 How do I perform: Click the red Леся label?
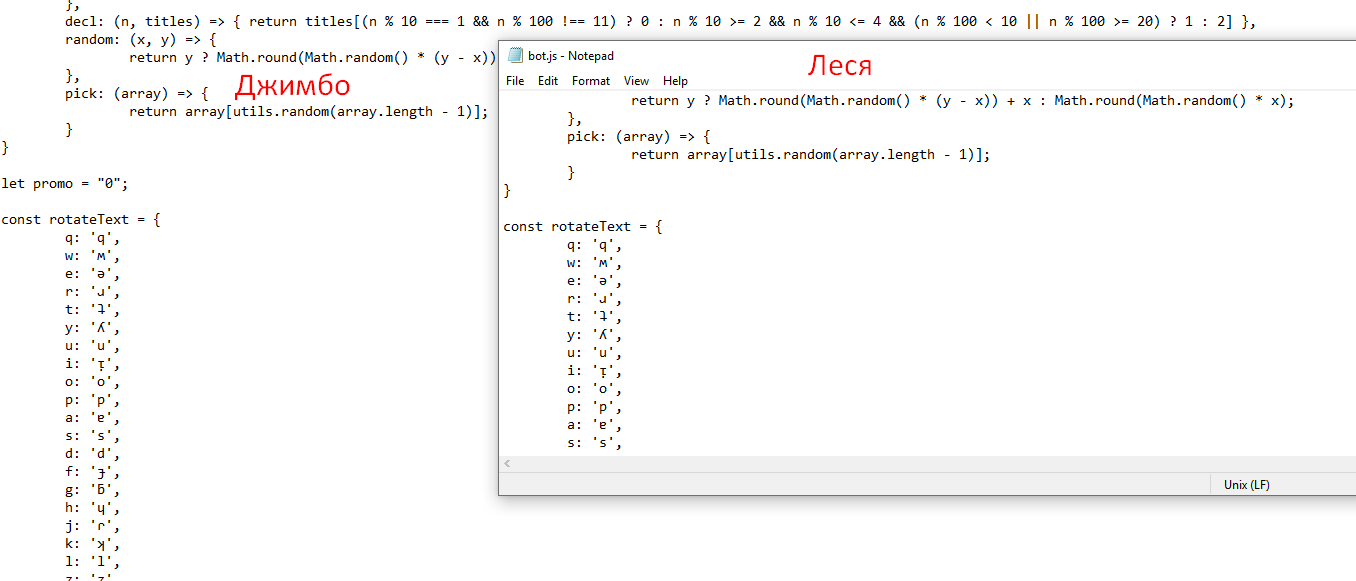click(x=840, y=66)
